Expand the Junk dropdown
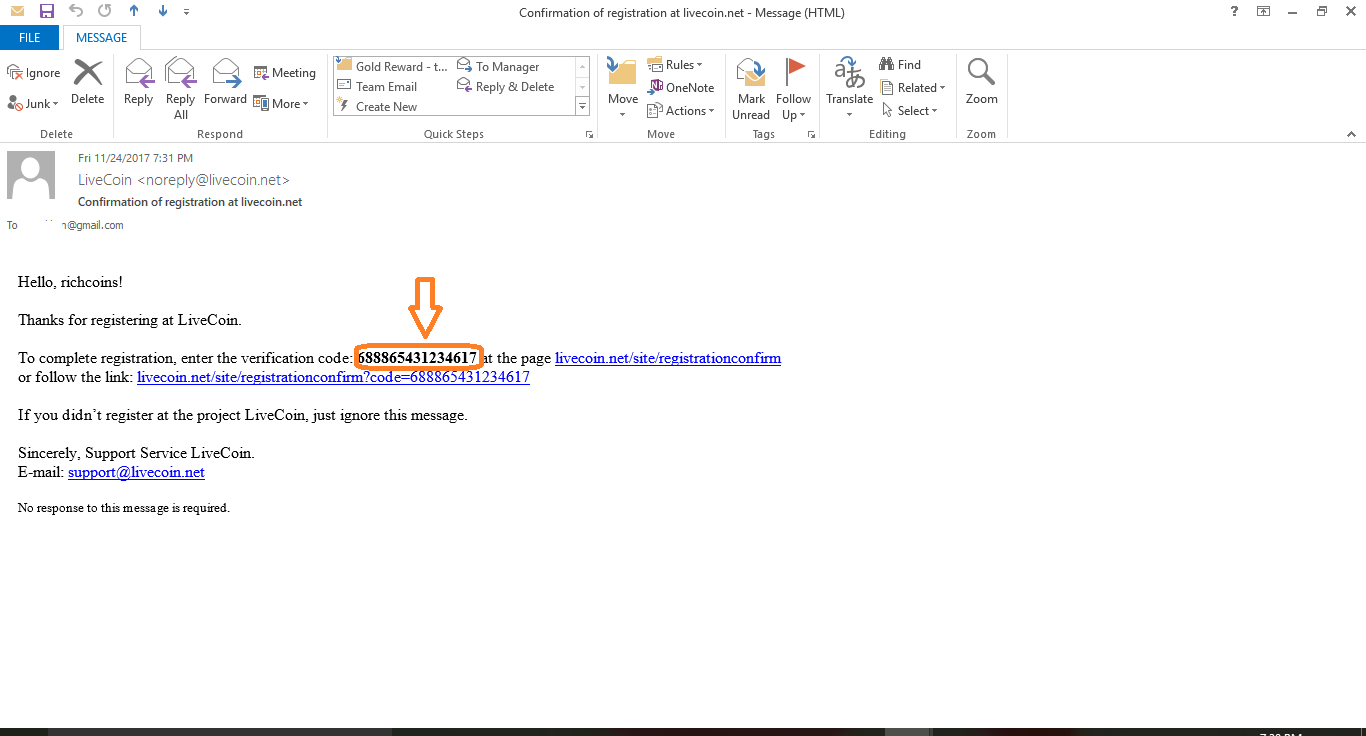Screen dimensions: 1366x736 point(34,104)
